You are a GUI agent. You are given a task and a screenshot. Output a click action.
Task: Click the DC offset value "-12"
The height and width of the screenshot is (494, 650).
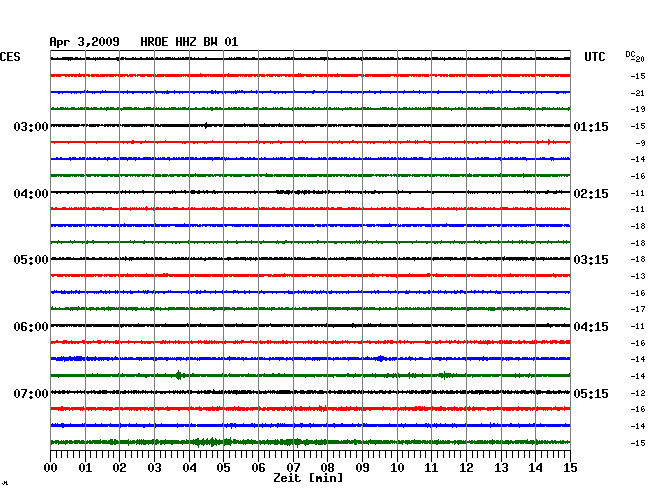pyautogui.click(x=638, y=393)
